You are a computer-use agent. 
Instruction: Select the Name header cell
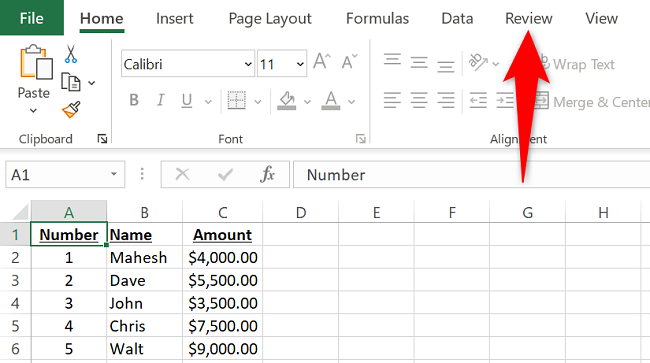click(144, 235)
